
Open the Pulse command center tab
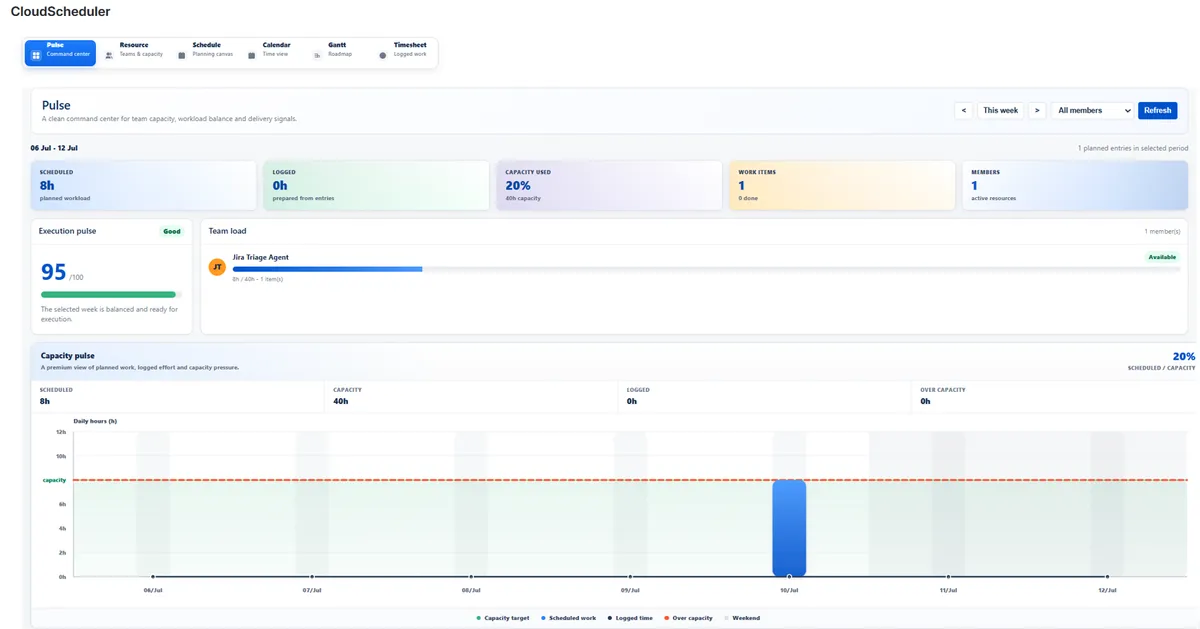60,53
